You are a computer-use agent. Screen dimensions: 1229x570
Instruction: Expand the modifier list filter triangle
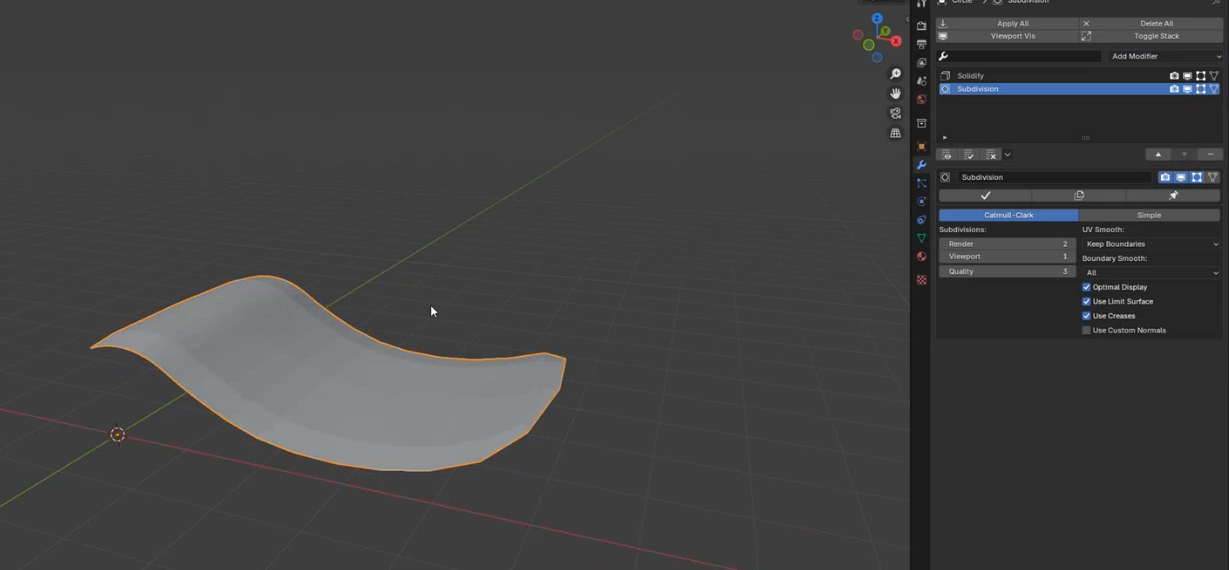[x=945, y=138]
